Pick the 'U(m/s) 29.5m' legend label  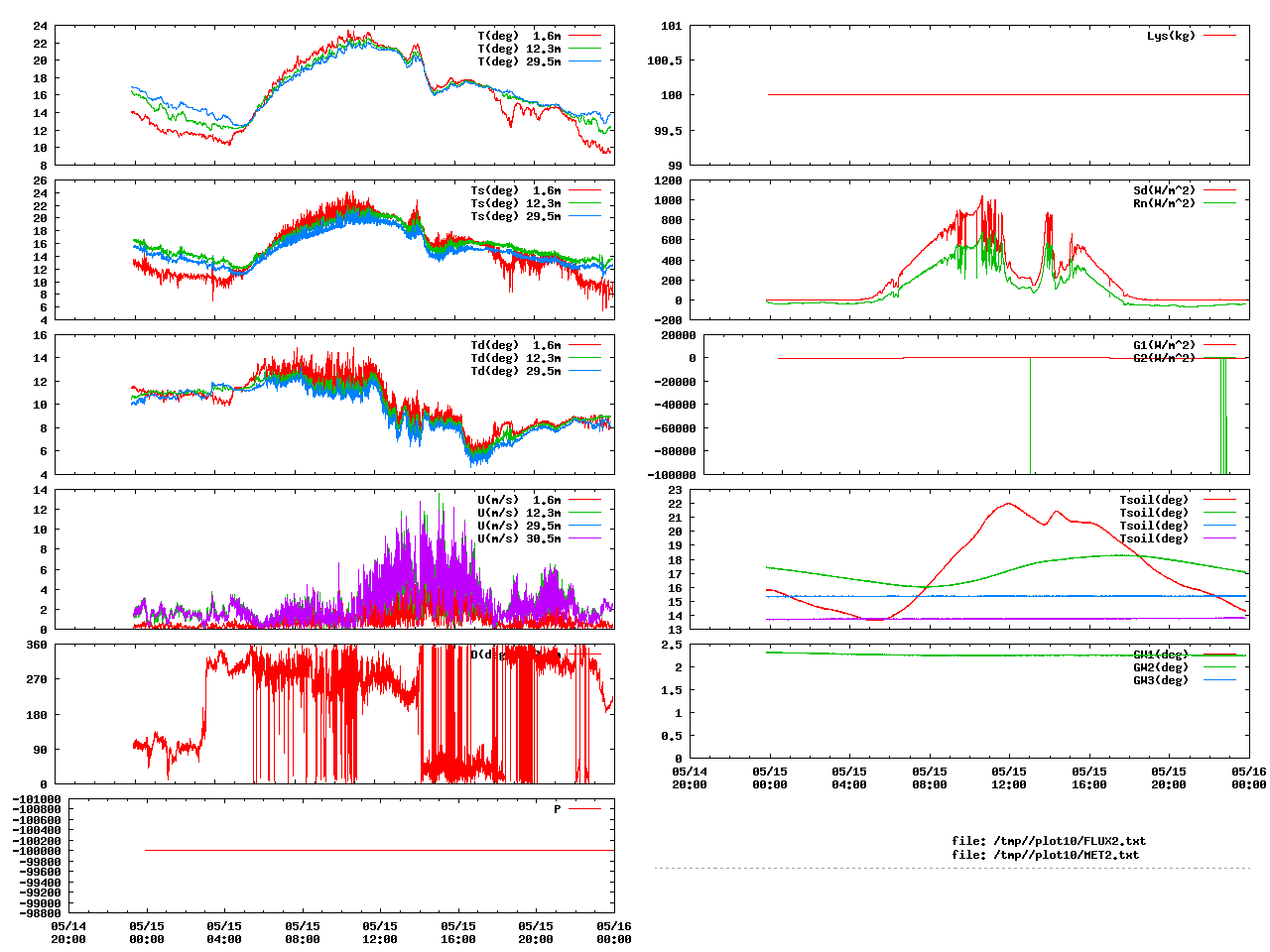pos(519,526)
